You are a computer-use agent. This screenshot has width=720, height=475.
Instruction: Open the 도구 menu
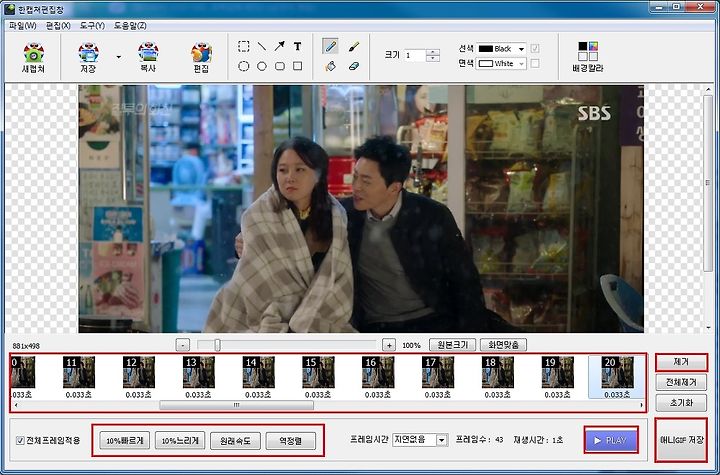coord(92,26)
